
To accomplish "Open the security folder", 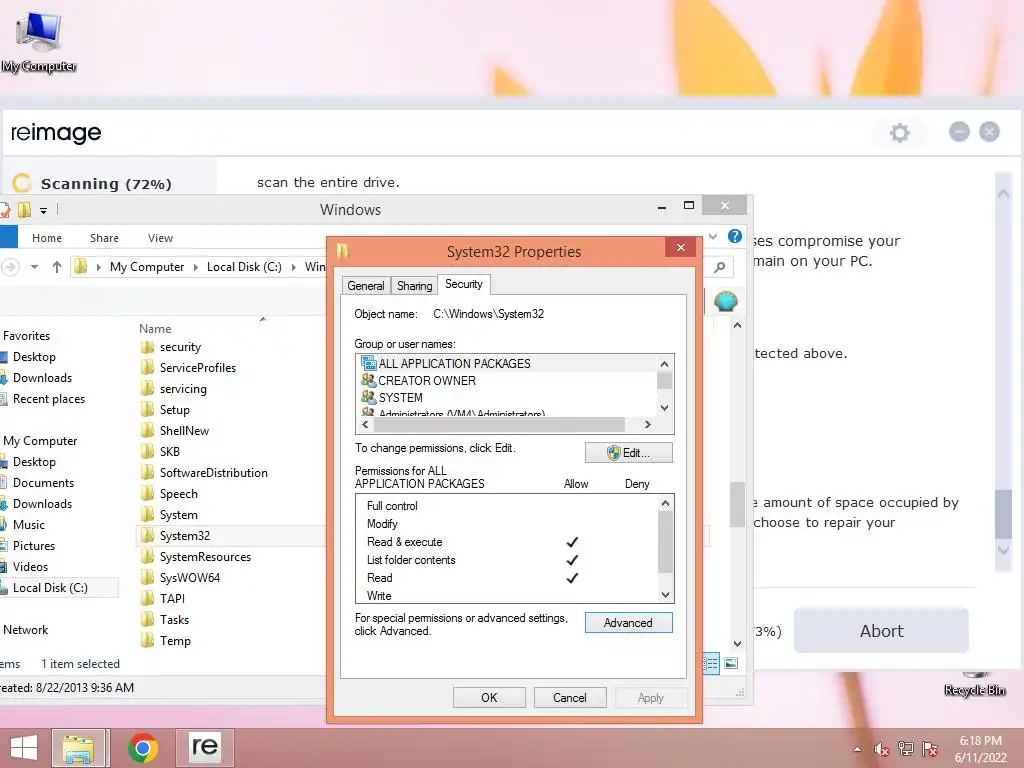I will coord(171,347).
